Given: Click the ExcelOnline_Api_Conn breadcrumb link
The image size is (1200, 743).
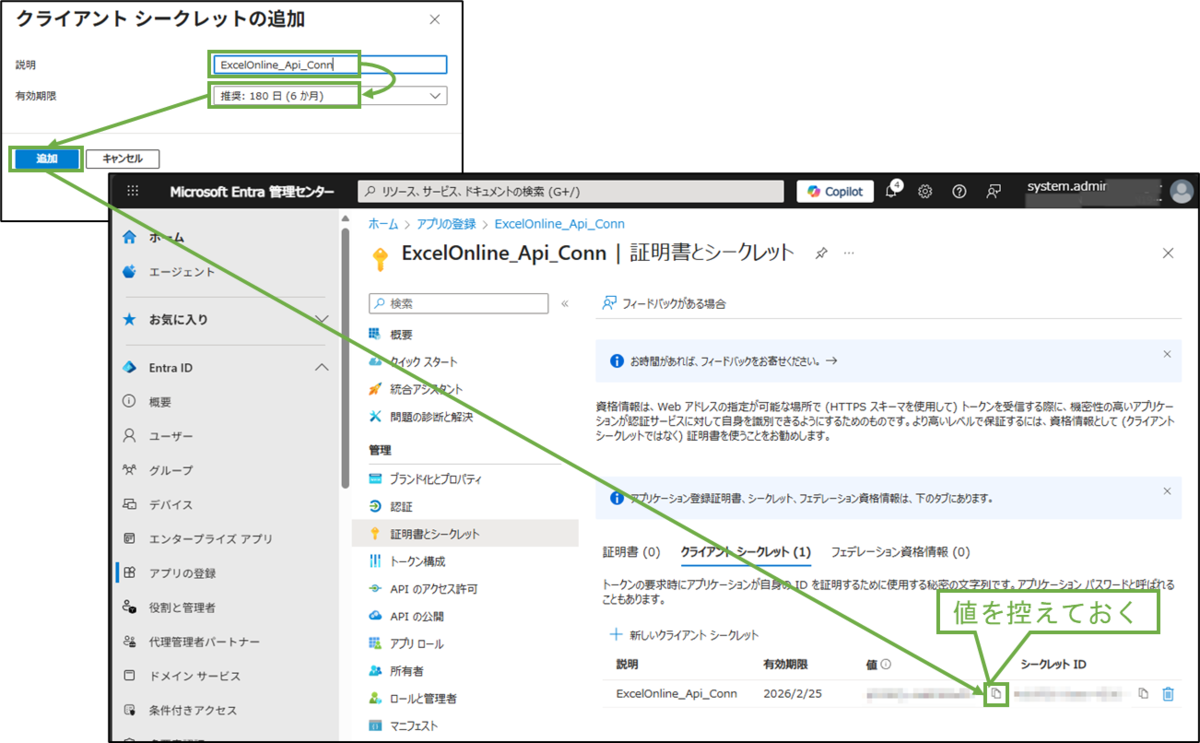Looking at the screenshot, I should click(x=560, y=224).
